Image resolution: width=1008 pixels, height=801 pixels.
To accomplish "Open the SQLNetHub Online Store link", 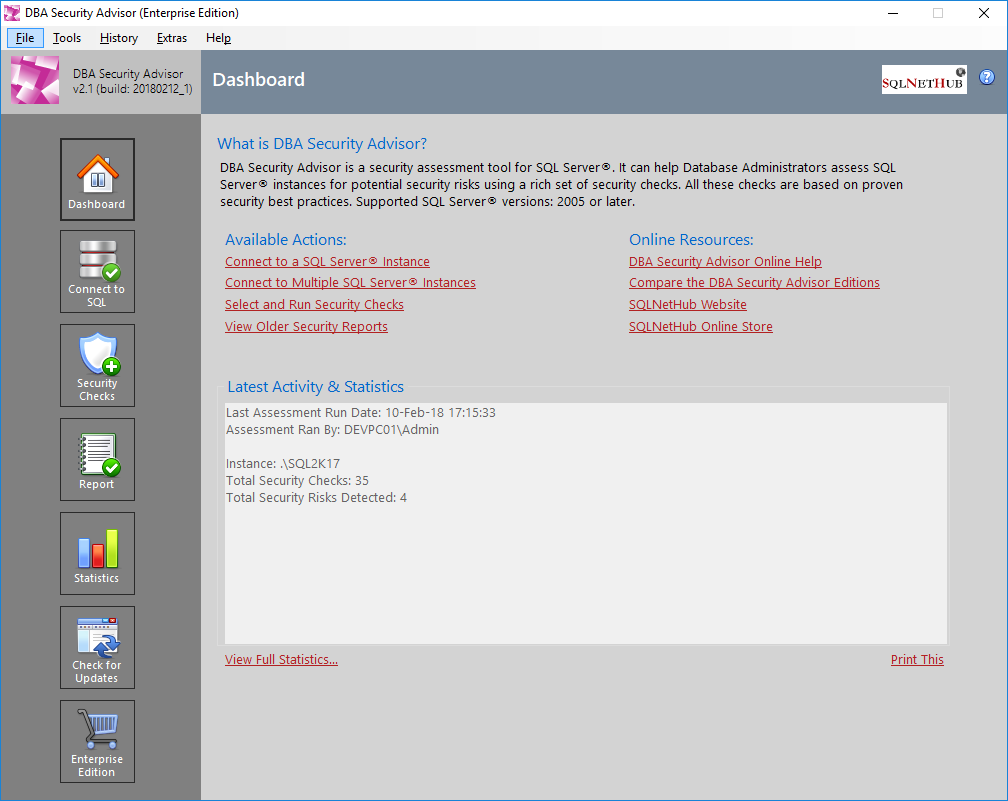I will point(701,327).
